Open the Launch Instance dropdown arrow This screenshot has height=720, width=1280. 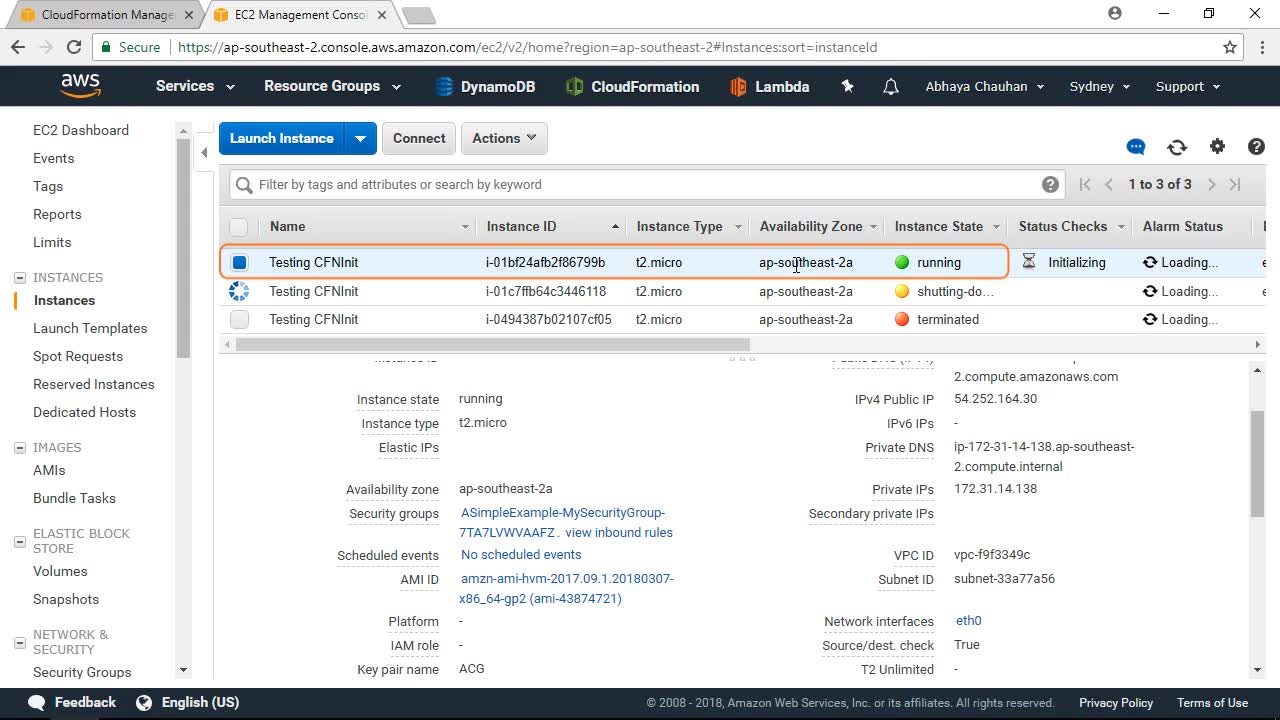click(360, 138)
